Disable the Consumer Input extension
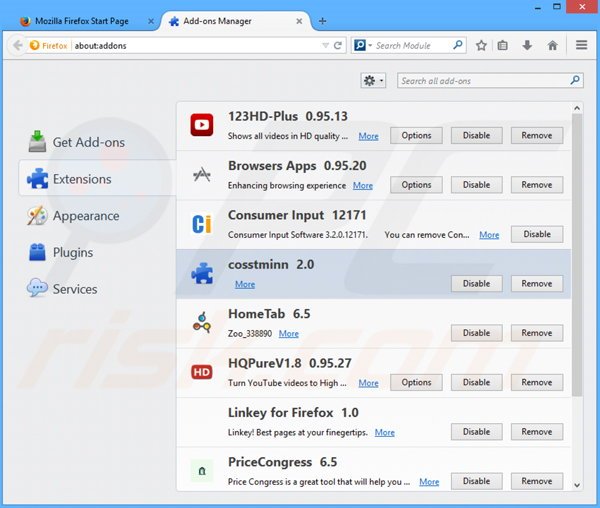Screen dimensions: 600x508 click(x=537, y=234)
